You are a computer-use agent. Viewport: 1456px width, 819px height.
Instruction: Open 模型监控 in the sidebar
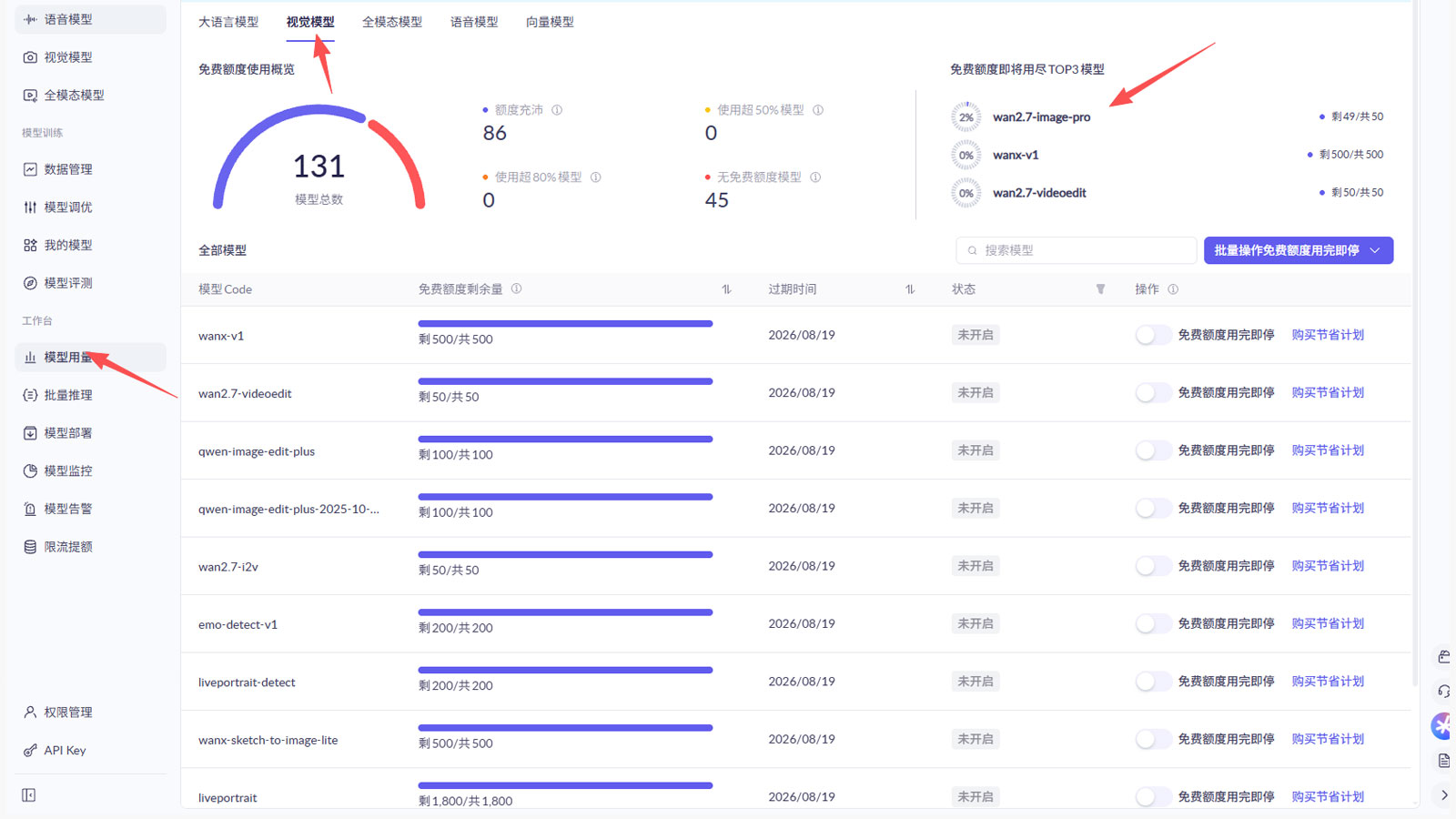pos(90,471)
